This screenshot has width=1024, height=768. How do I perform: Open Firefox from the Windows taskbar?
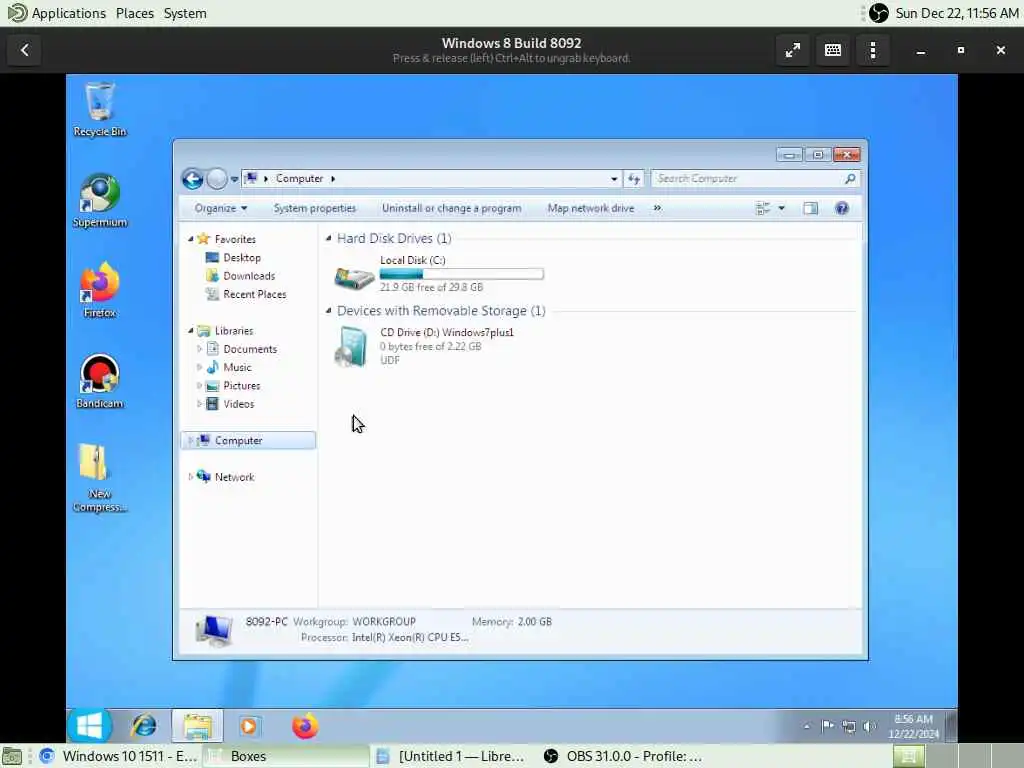tap(304, 726)
